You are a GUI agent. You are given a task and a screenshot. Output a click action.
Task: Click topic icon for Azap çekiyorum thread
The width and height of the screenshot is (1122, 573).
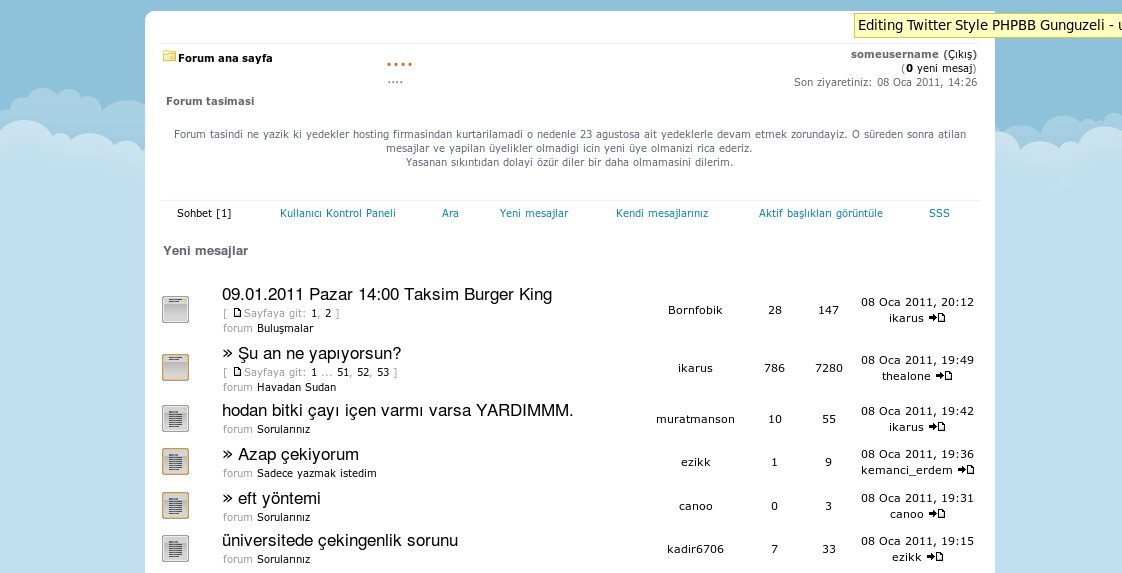tap(175, 461)
